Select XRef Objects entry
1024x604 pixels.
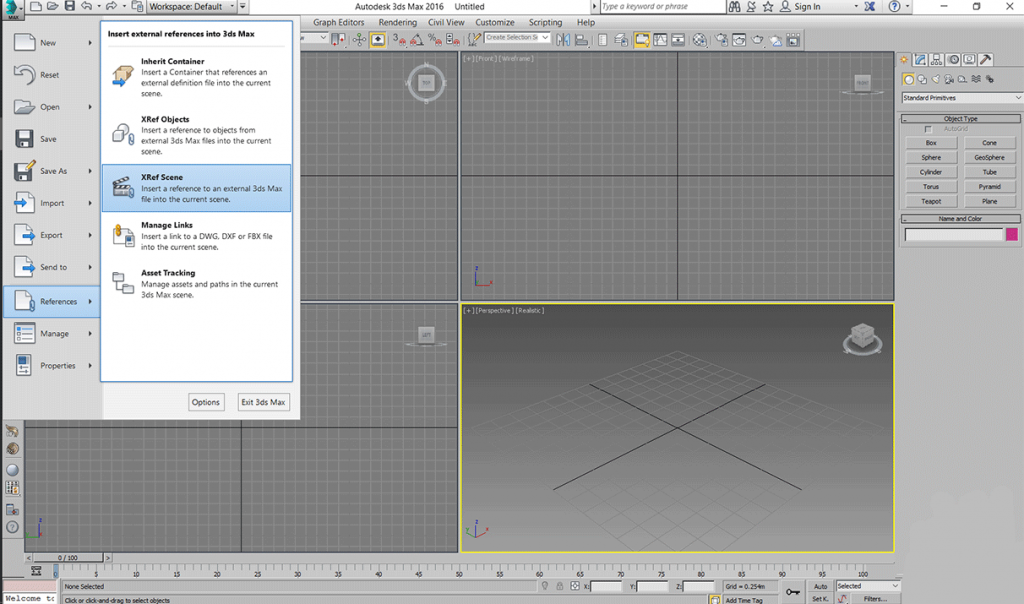[196, 135]
